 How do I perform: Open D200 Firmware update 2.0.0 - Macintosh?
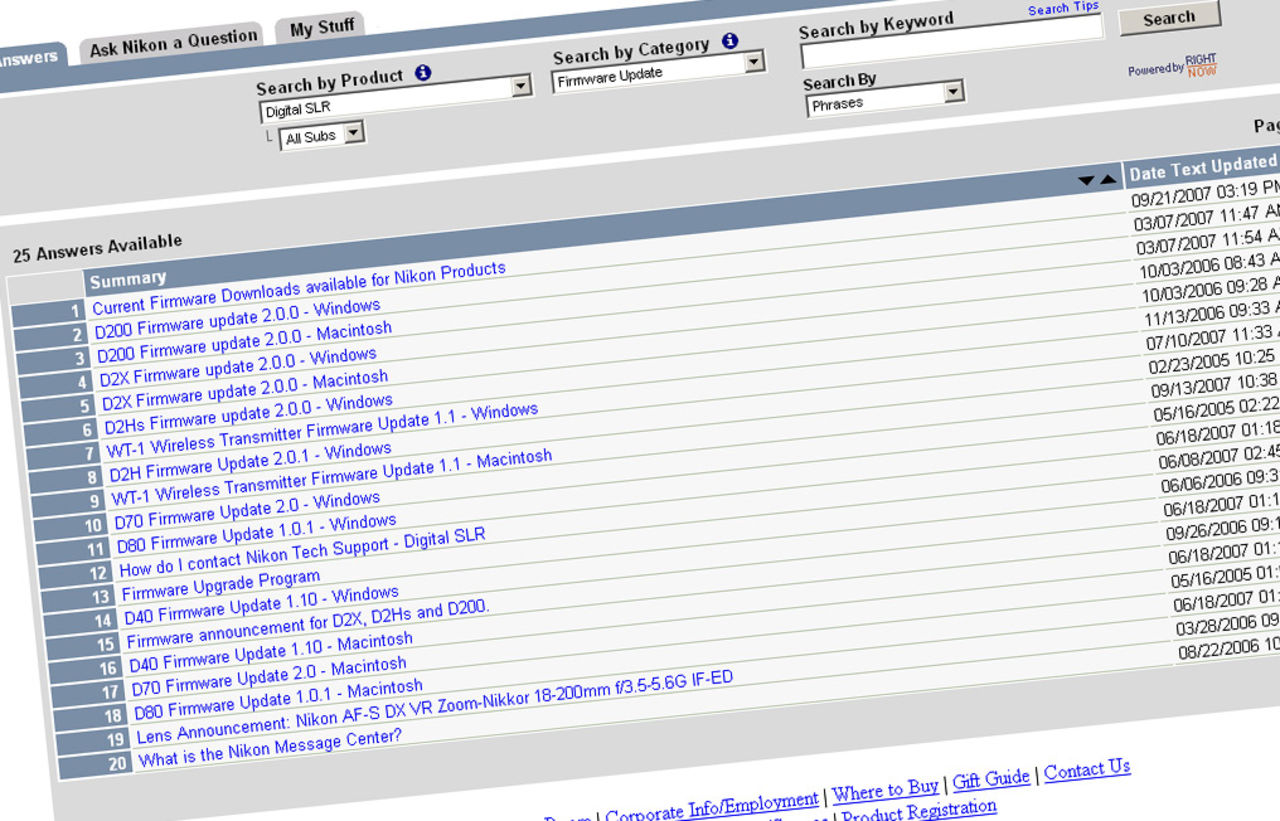[244, 342]
